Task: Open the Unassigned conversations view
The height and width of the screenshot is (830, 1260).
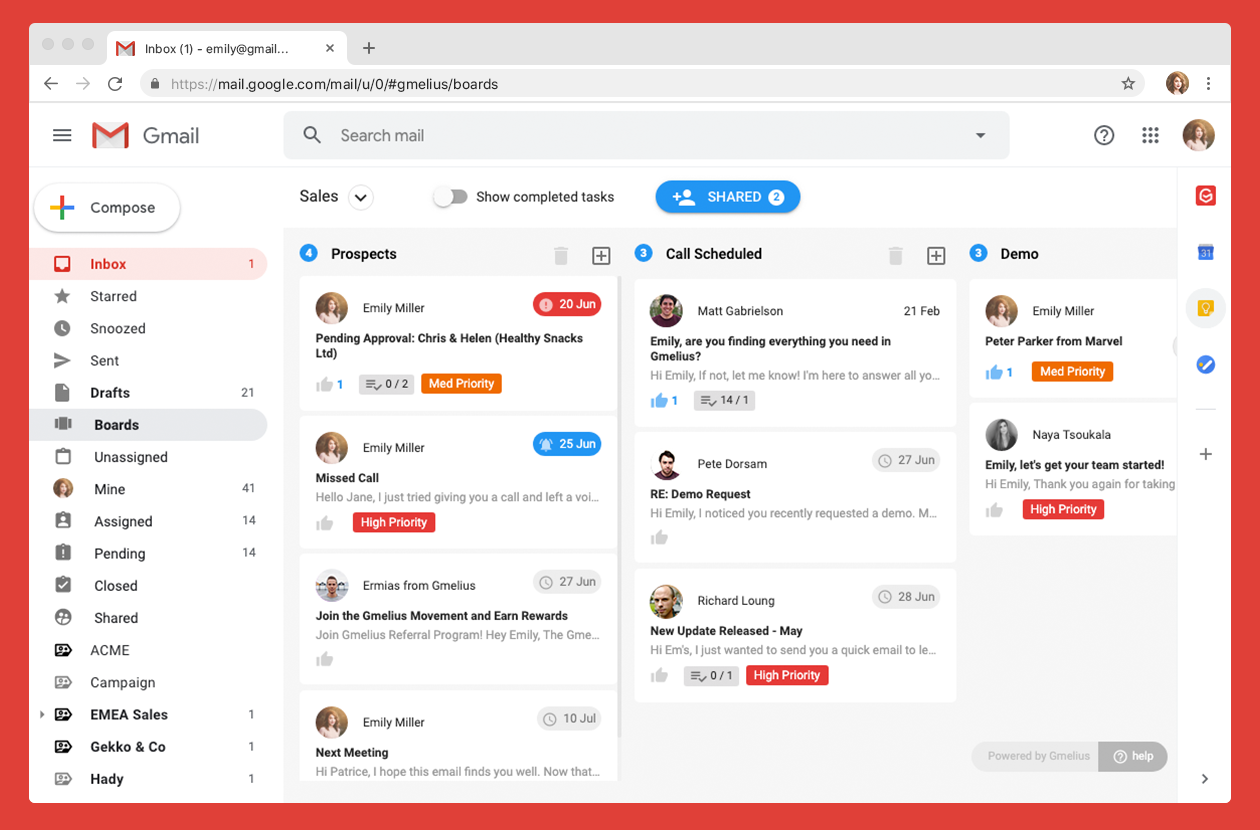Action: click(x=148, y=457)
